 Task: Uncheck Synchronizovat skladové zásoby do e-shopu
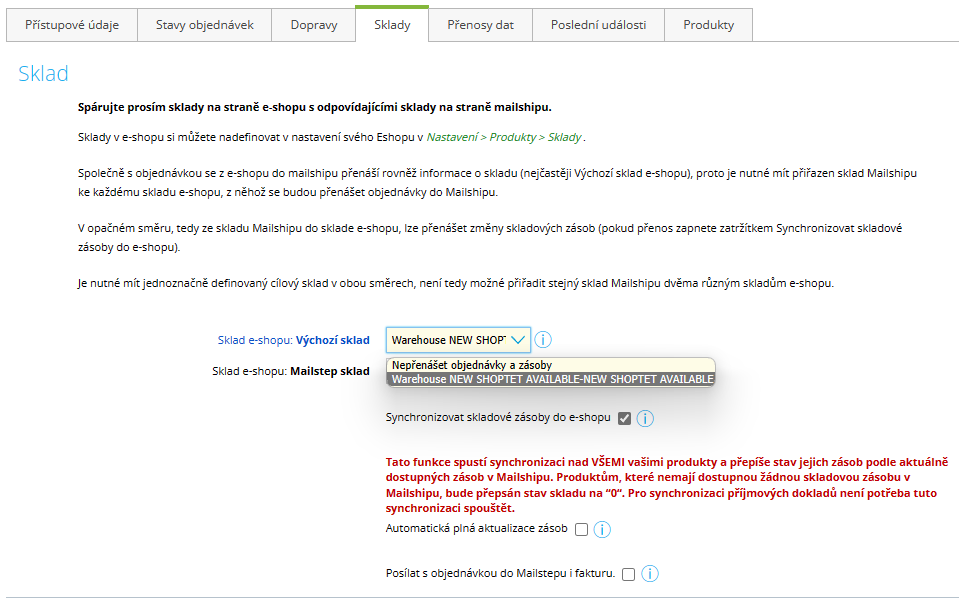[624, 418]
